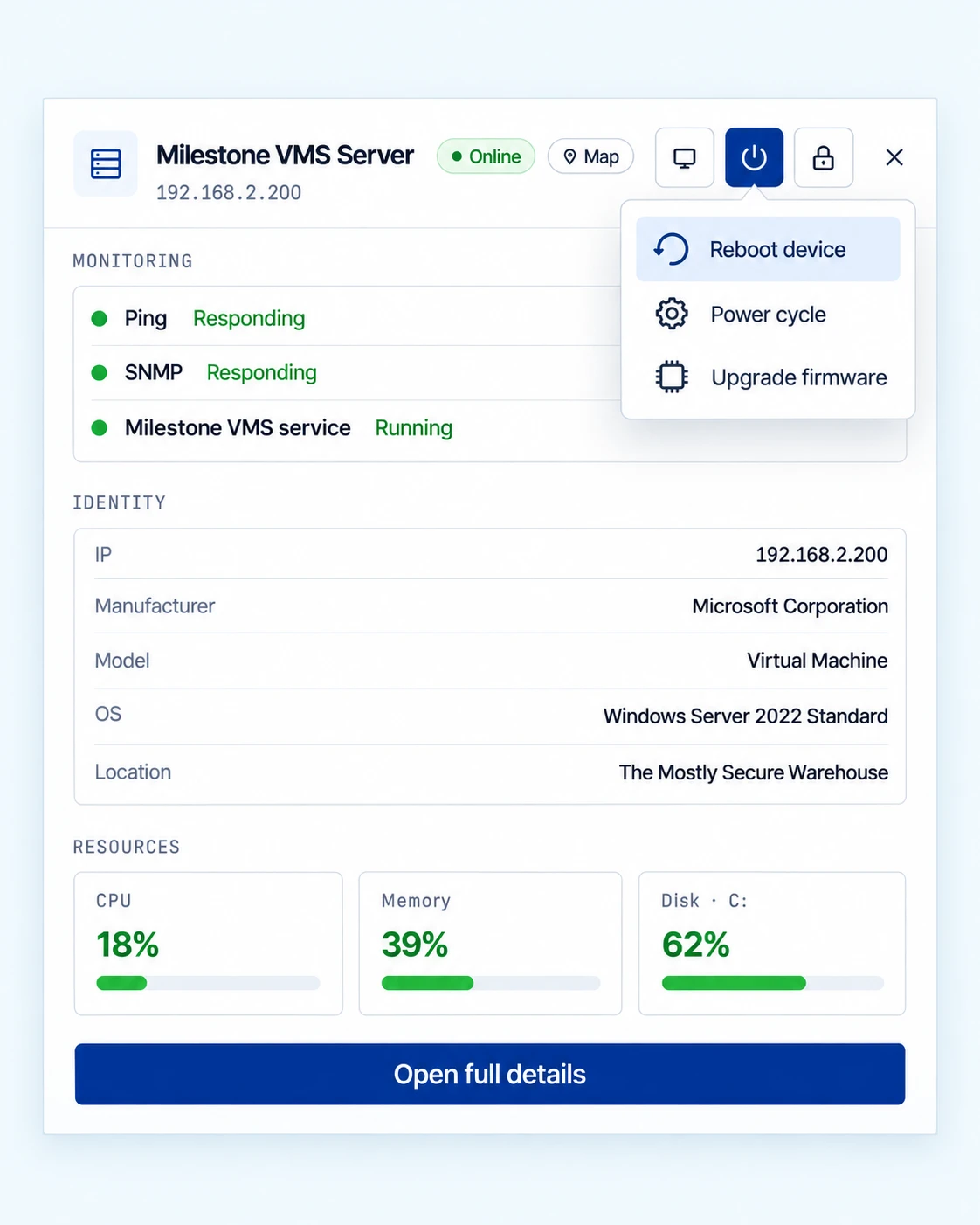Toggle the power actions button

point(754,157)
